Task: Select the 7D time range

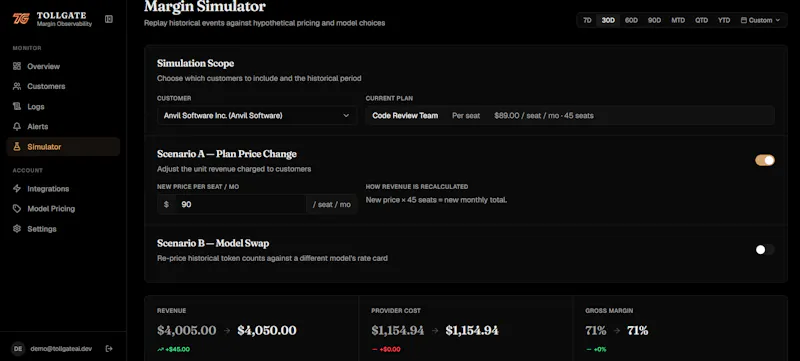Action: [x=587, y=20]
